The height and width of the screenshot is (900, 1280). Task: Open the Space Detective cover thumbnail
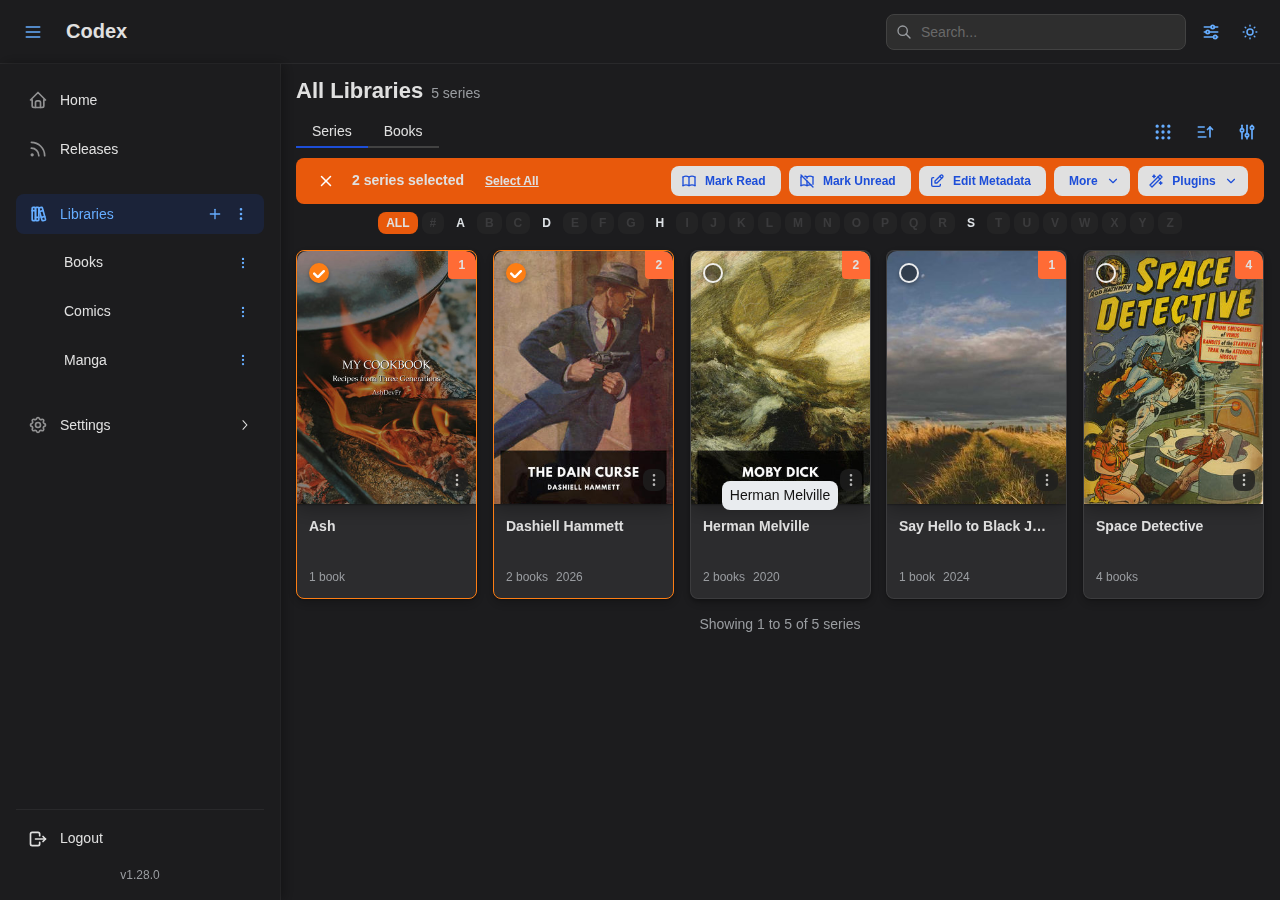click(x=1173, y=378)
